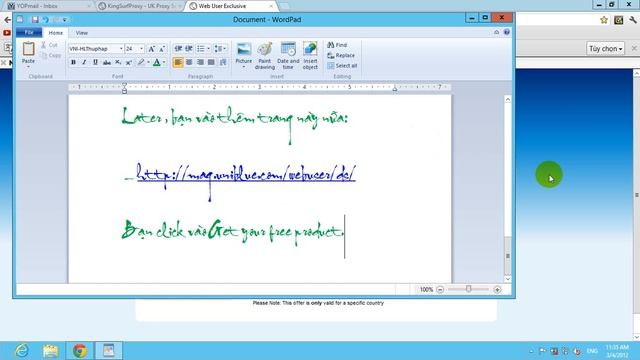Switch to KingSurfProxy browser tab

point(140,6)
